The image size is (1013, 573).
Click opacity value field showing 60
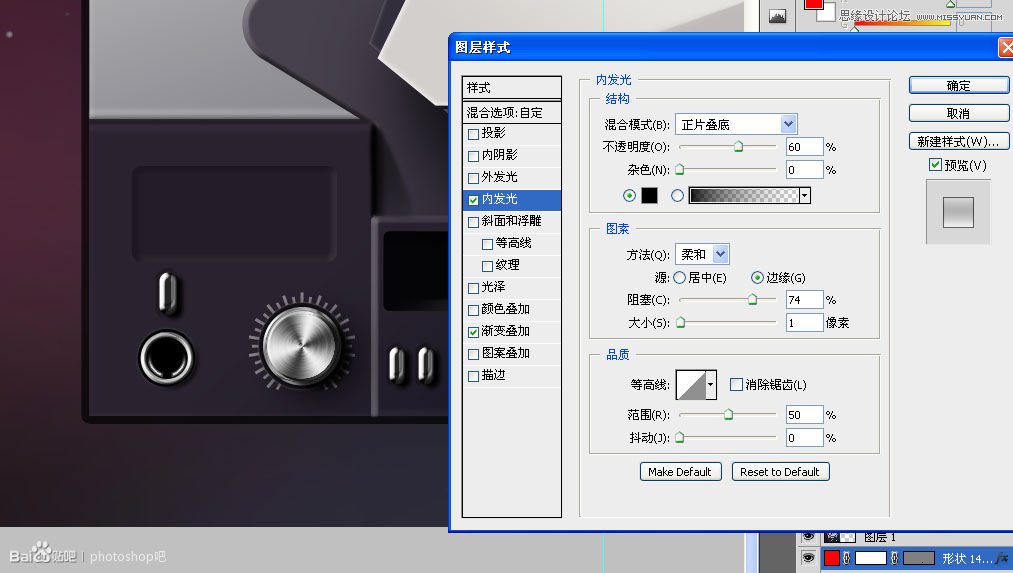[804, 147]
